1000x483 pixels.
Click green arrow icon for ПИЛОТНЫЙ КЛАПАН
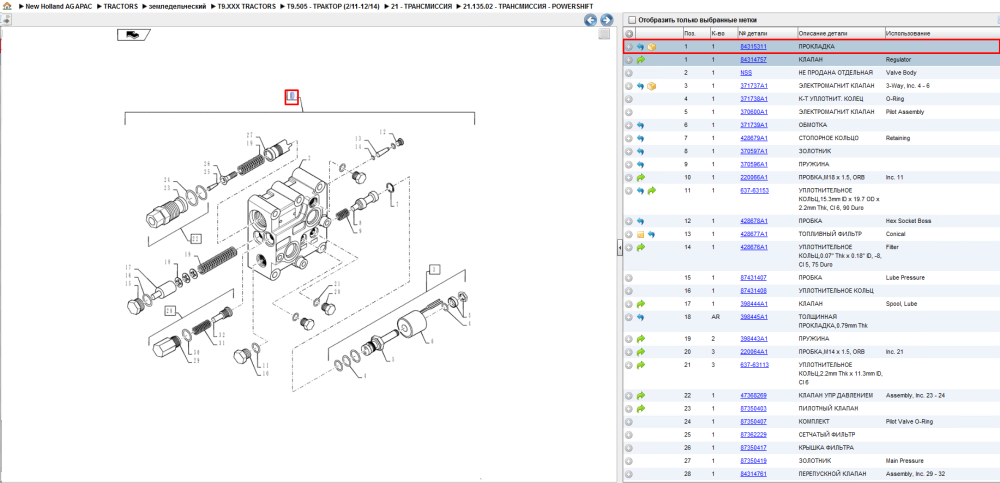(x=641, y=408)
